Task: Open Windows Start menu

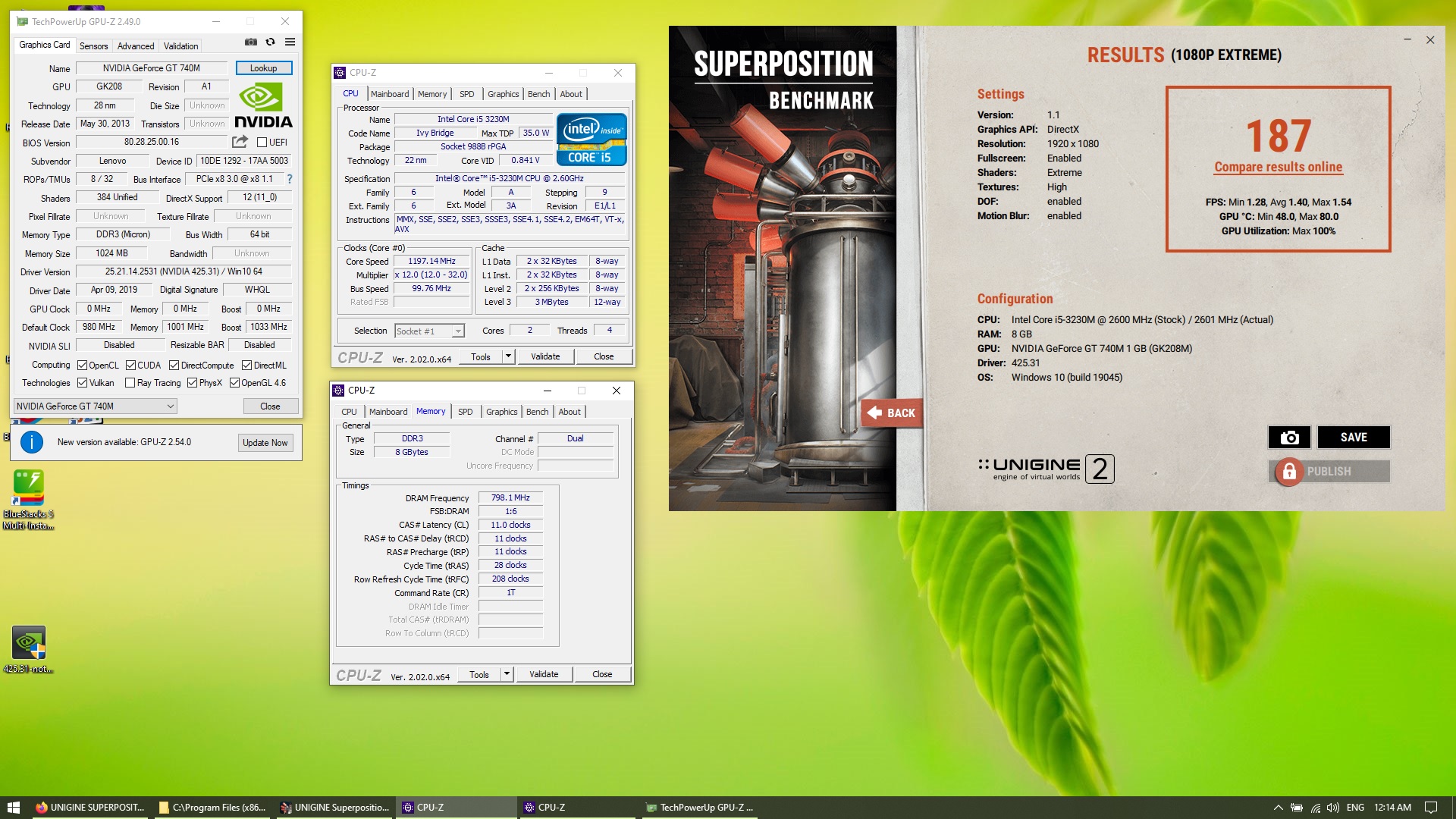Action: [13, 808]
